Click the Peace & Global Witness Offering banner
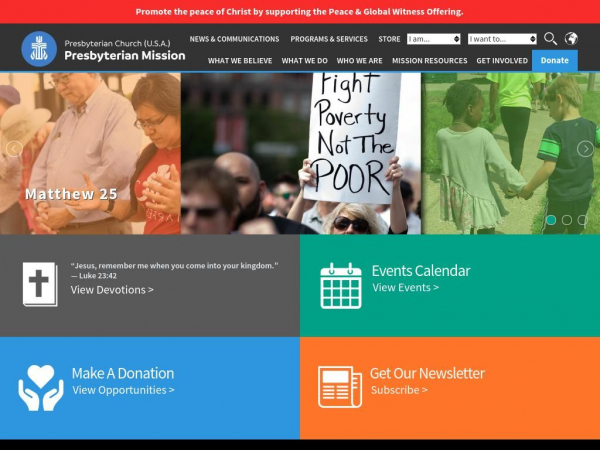 pos(300,11)
